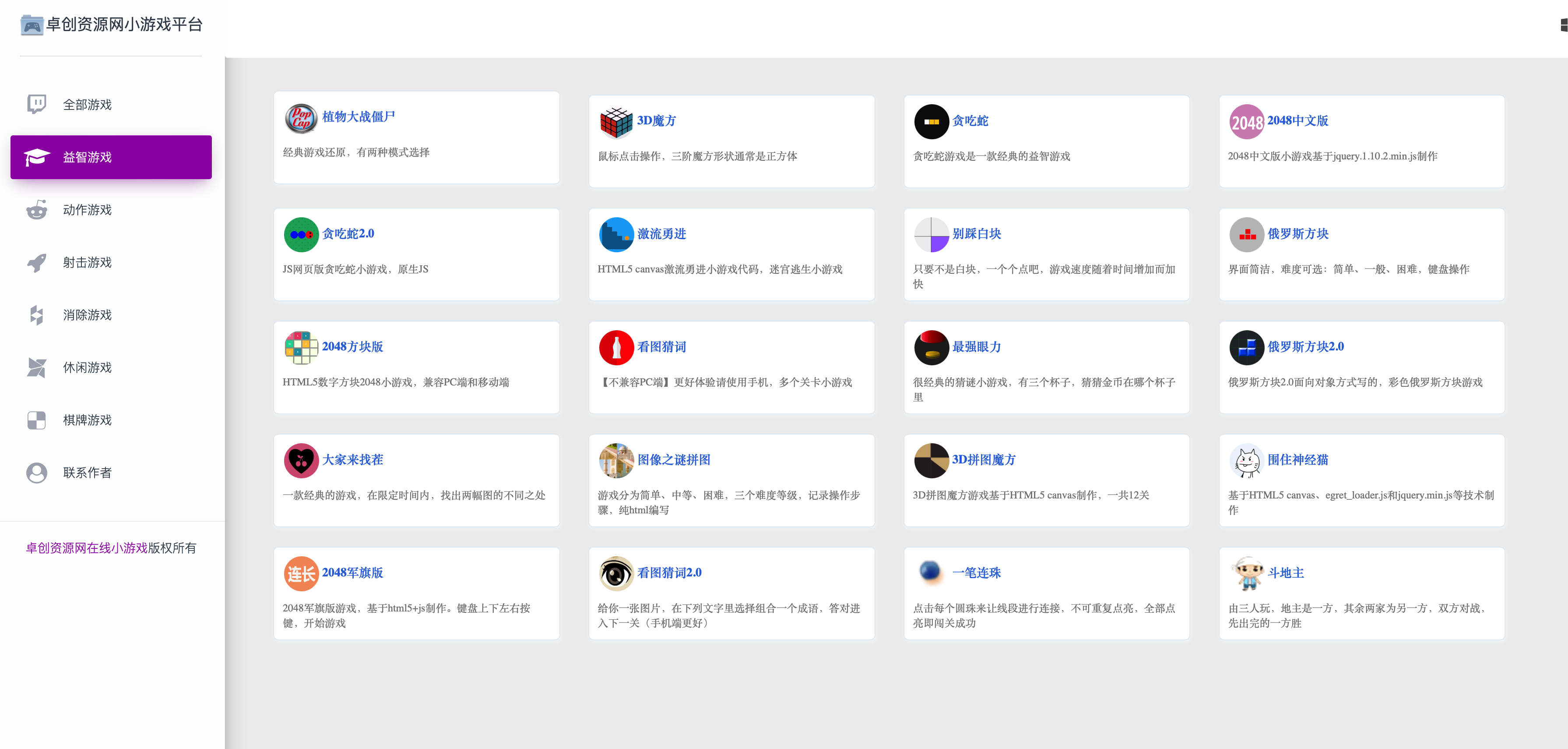This screenshot has width=1568, height=749.
Task: Click the 消除游戏 sidebar icon
Action: 36,315
